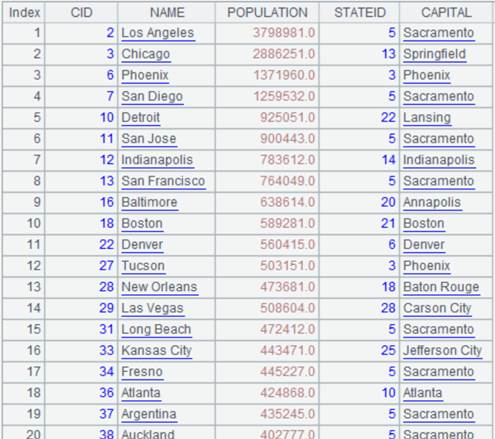Screen dimensions: 495x439
Task: Select the Las Vegas name link
Action: pyautogui.click(x=152, y=309)
